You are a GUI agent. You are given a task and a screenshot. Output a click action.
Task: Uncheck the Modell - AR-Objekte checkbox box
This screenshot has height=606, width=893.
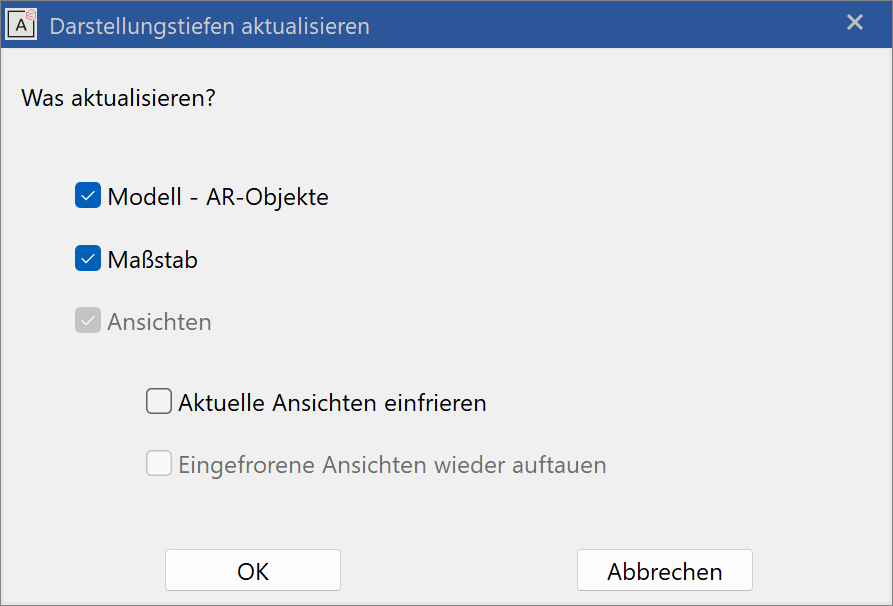pos(88,195)
